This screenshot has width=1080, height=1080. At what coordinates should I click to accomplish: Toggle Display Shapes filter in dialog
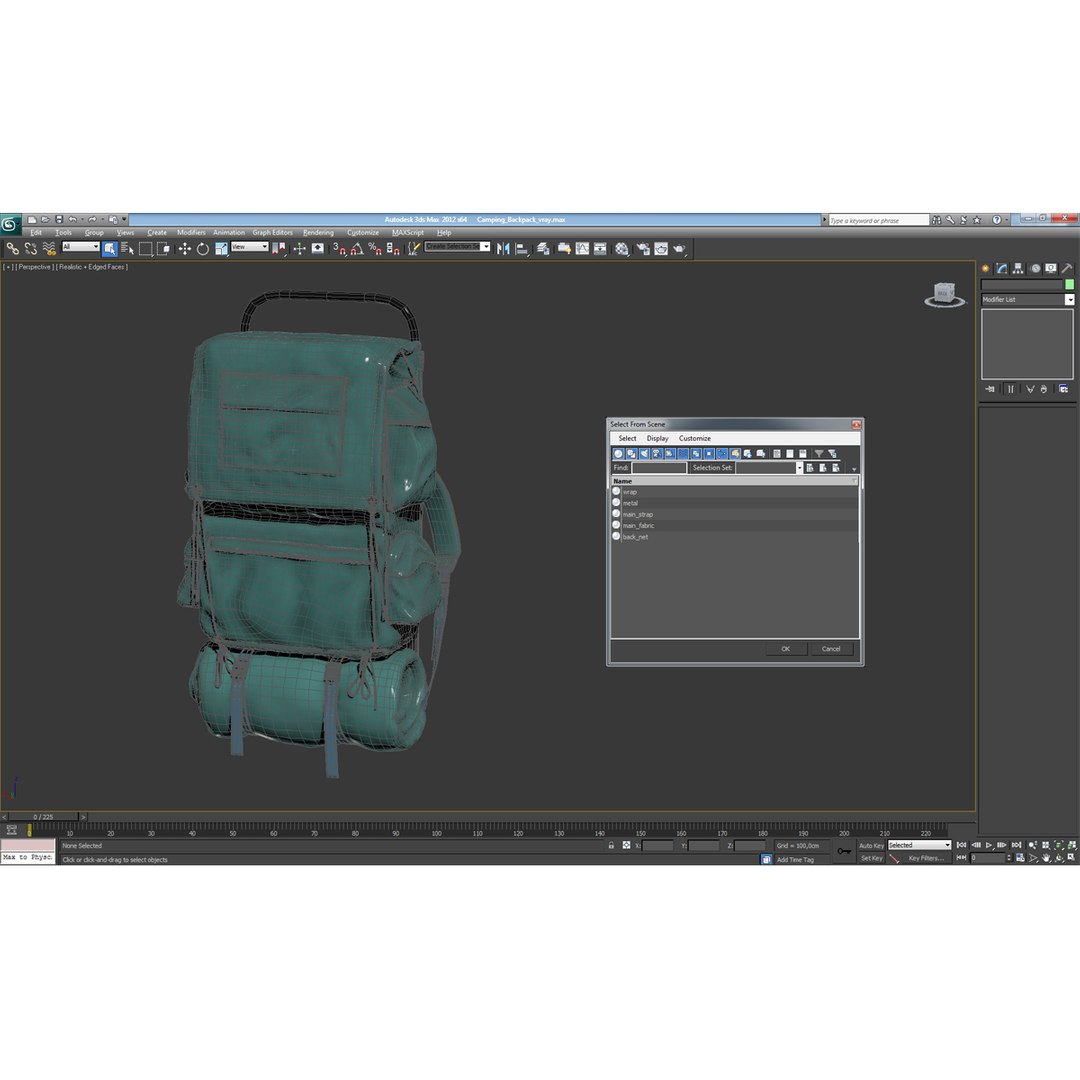point(631,453)
